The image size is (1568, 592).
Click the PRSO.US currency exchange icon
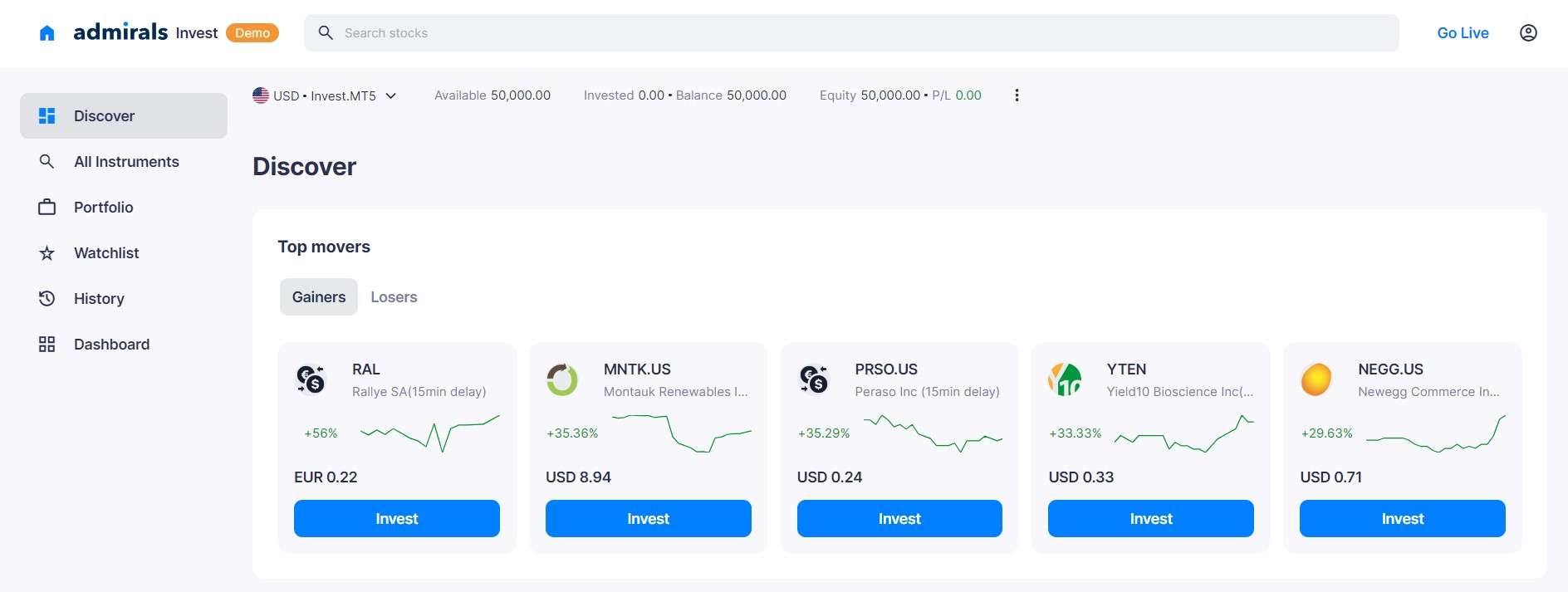click(814, 379)
